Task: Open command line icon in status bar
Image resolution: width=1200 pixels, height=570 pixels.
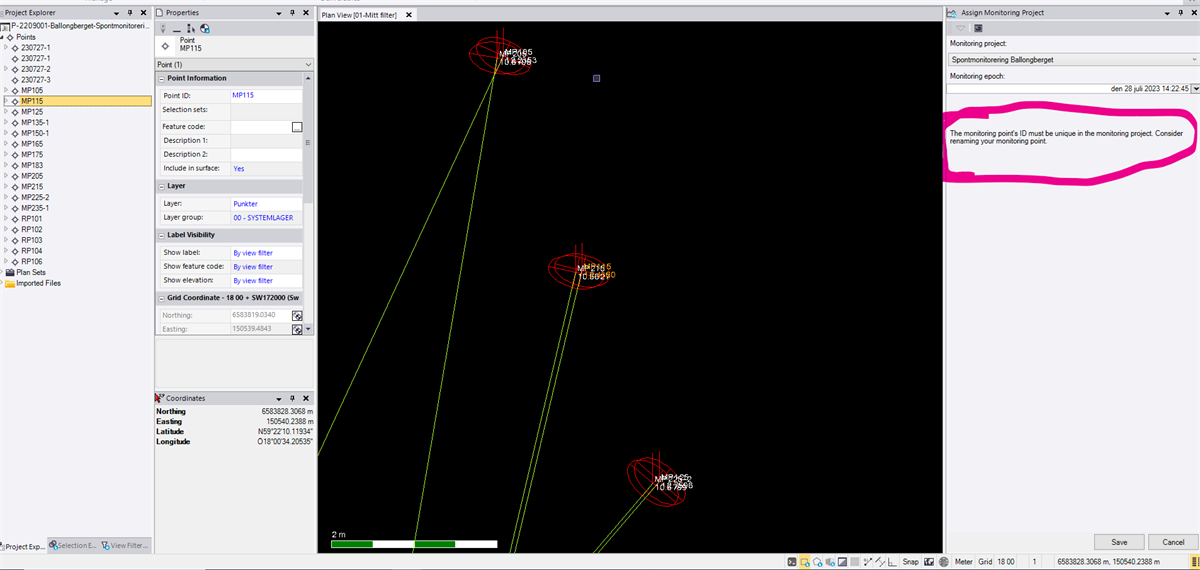Action: [792, 562]
